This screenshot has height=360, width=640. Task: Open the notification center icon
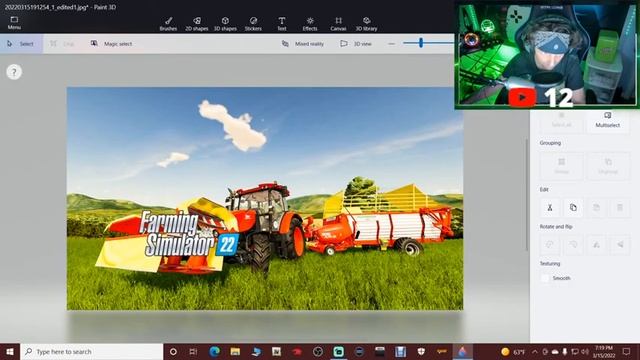(627, 351)
